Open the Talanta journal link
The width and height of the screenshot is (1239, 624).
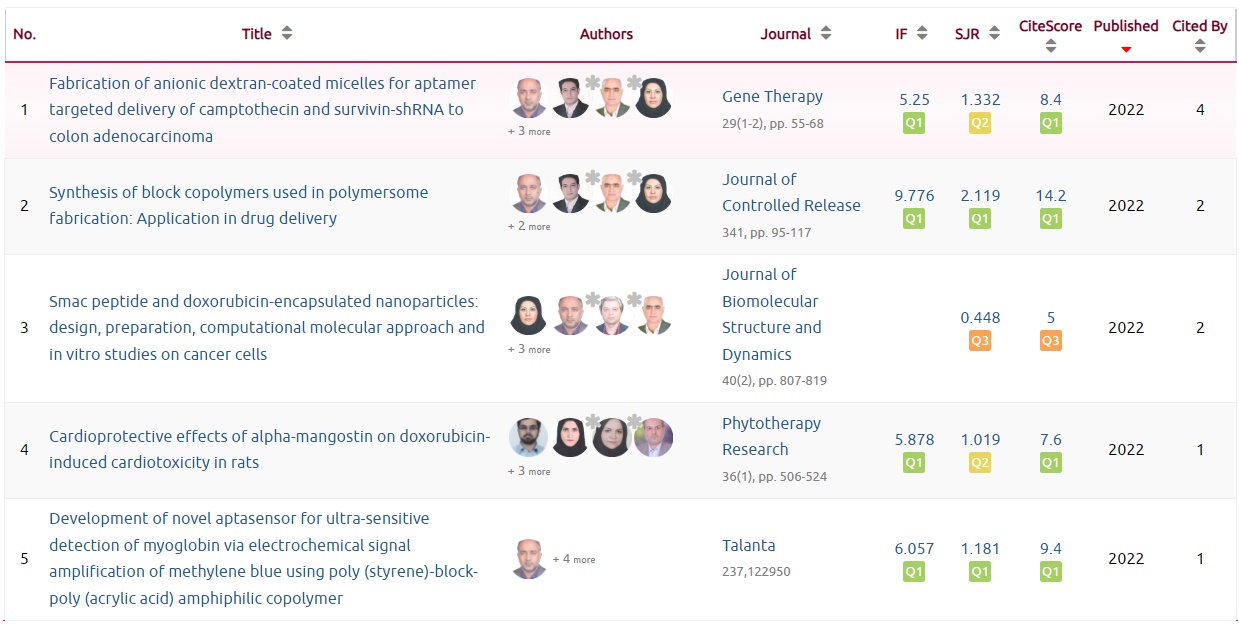tap(749, 546)
